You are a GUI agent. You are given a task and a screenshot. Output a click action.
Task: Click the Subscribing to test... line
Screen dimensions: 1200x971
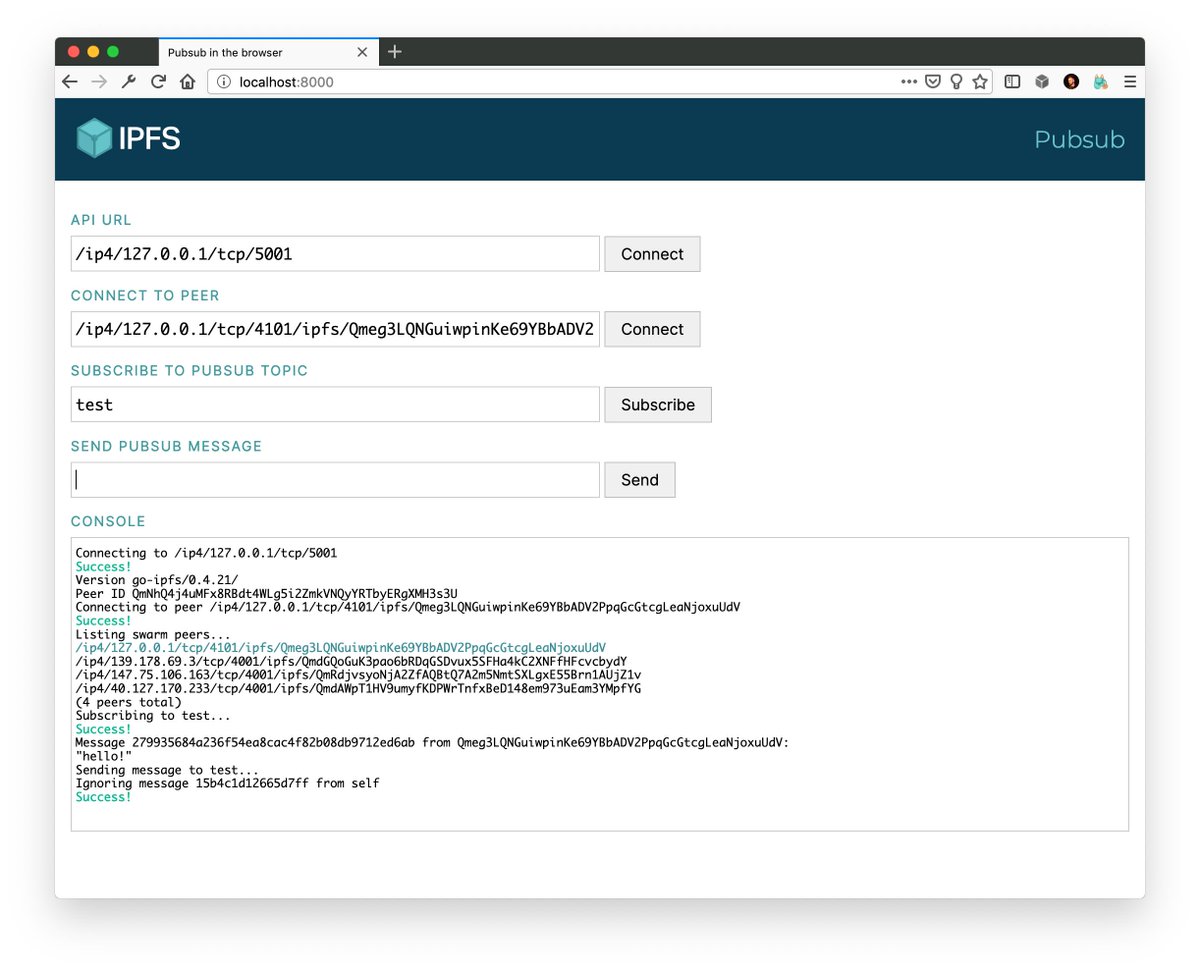[x=153, y=716]
